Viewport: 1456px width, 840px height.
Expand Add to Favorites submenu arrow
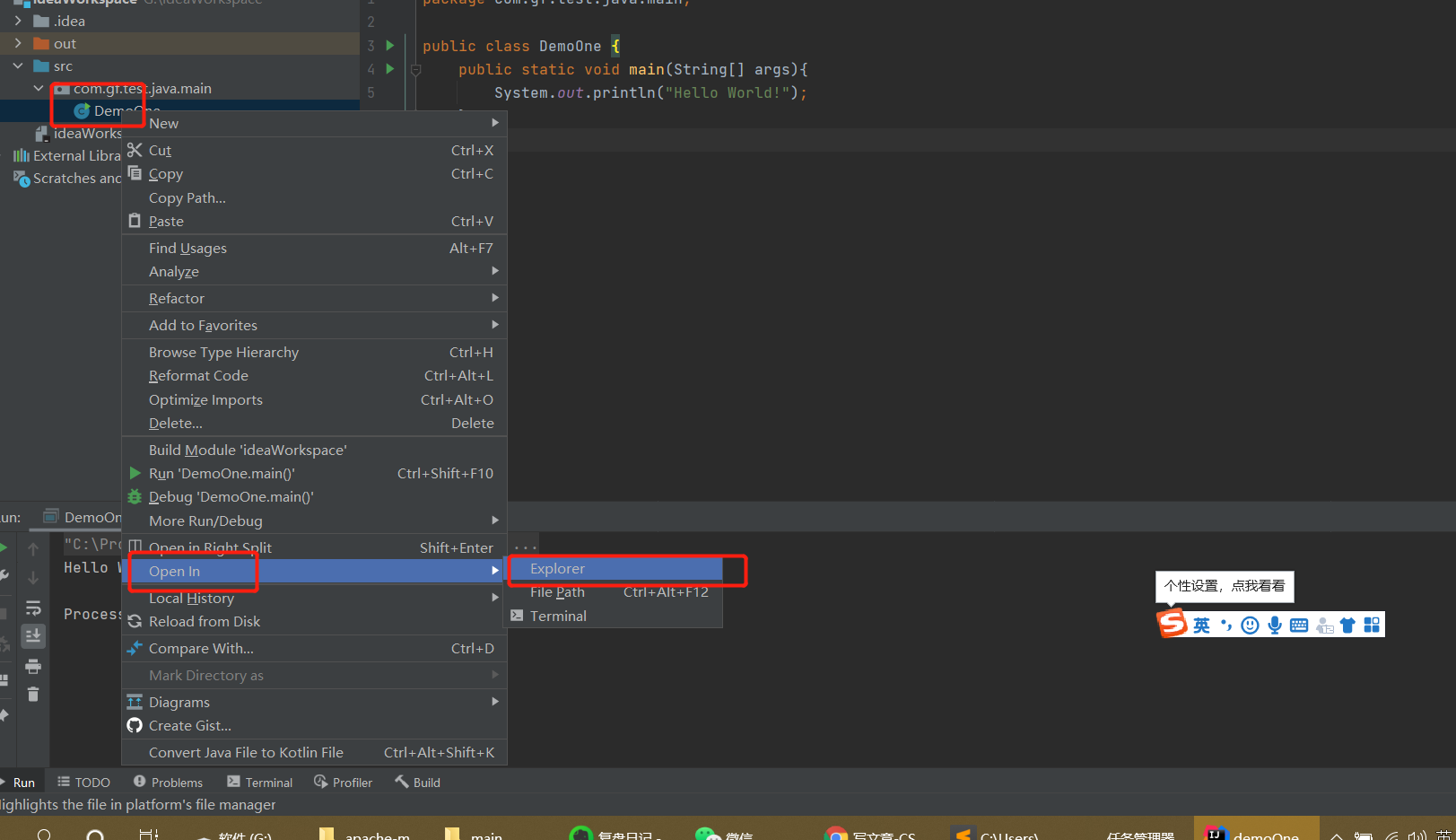pyautogui.click(x=495, y=325)
